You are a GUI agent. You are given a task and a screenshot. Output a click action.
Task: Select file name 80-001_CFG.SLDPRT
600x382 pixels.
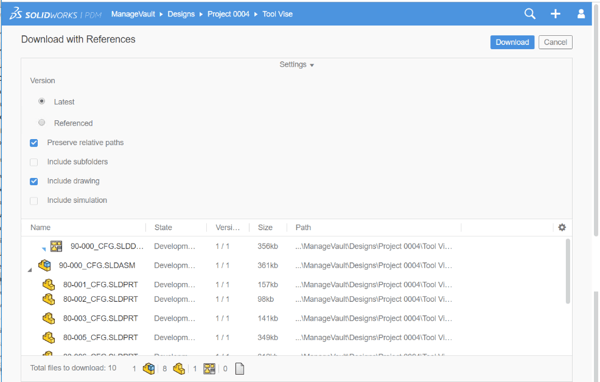pyautogui.click(x=100, y=285)
